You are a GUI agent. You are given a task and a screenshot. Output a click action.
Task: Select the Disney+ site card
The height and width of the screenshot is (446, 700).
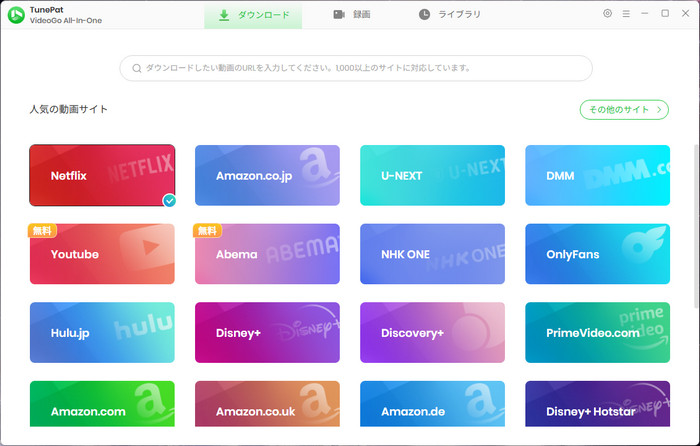(267, 332)
